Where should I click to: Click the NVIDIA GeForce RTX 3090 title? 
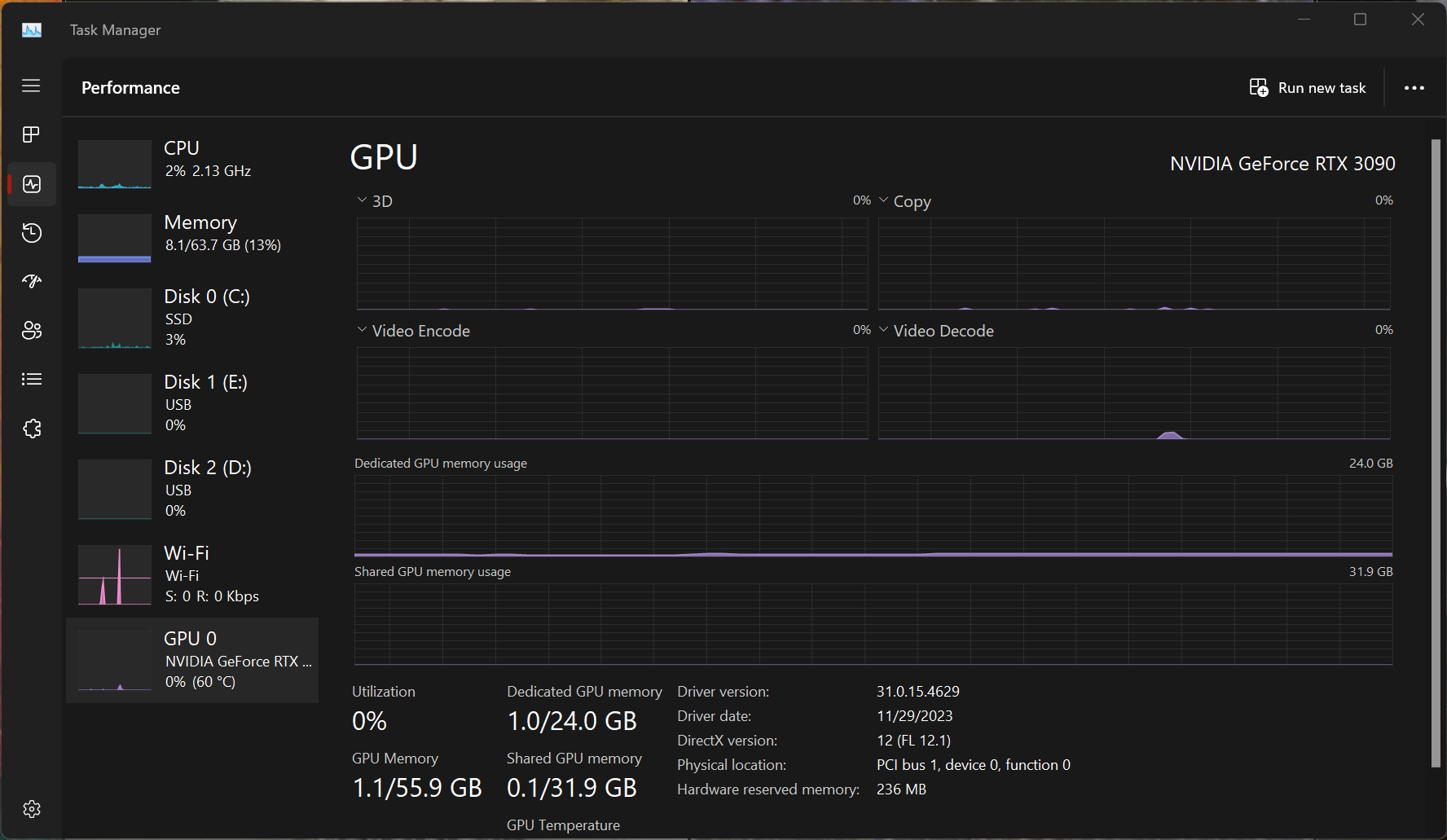coord(1282,164)
